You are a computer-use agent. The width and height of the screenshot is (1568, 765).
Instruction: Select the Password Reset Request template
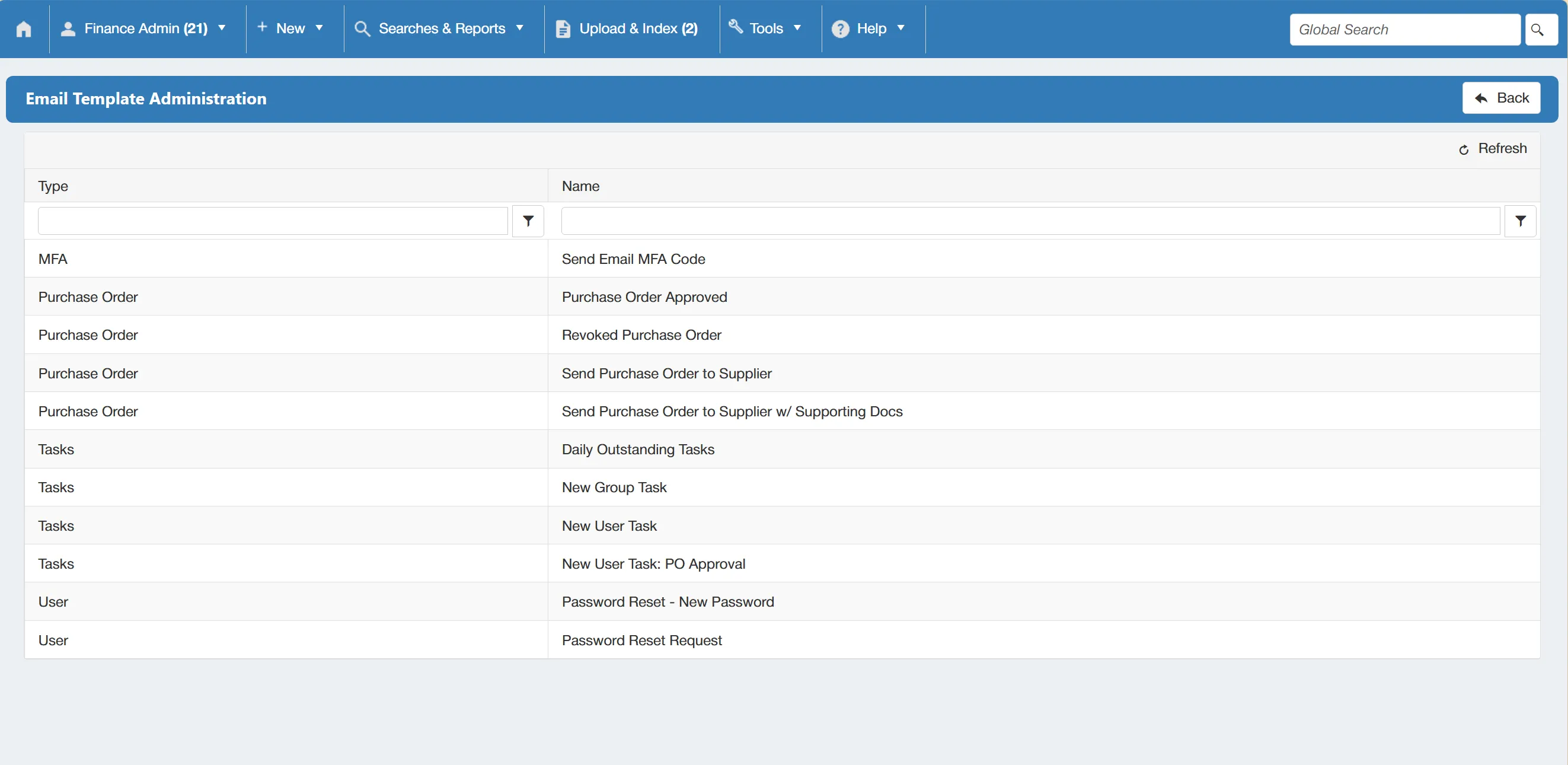click(x=641, y=640)
